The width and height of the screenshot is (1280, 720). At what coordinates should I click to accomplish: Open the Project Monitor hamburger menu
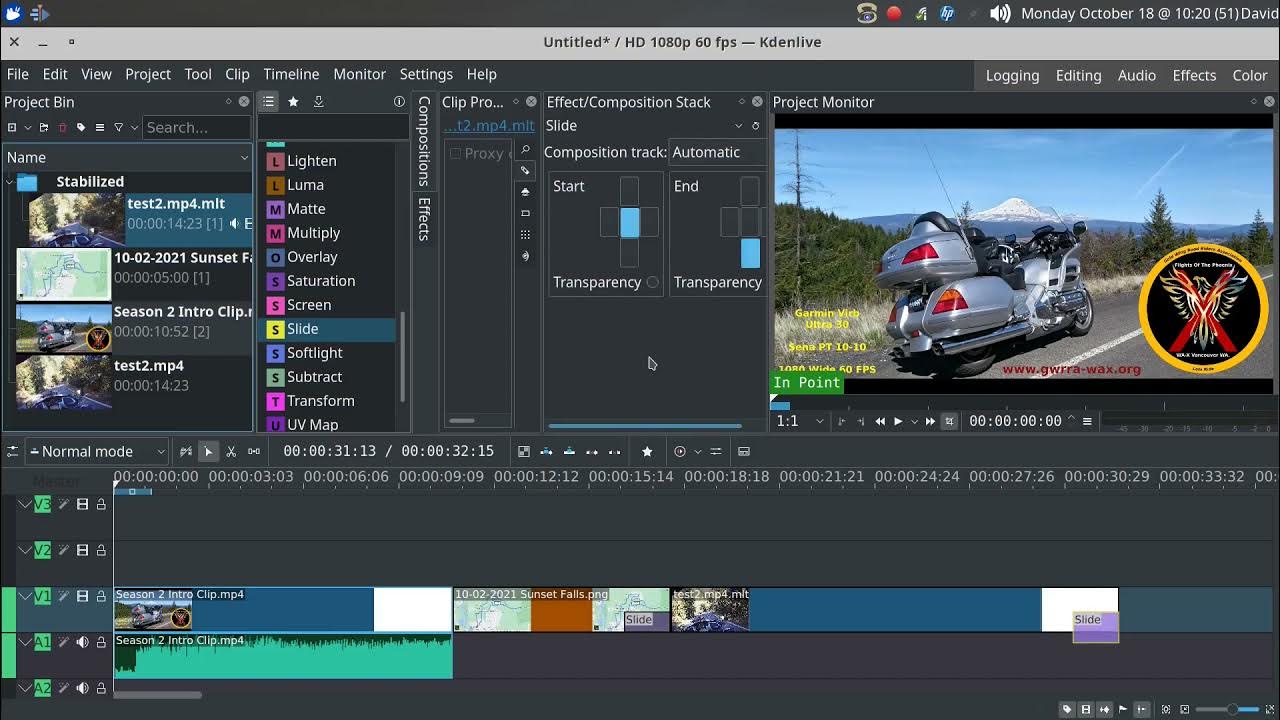click(x=1087, y=422)
